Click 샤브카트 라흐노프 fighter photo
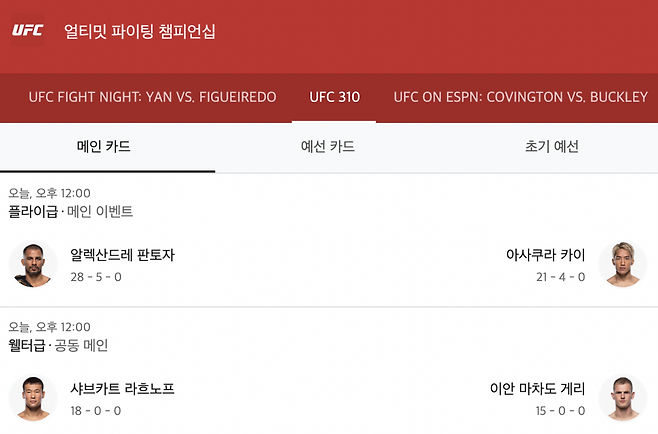Image resolution: width=658 pixels, height=434 pixels. point(33,398)
